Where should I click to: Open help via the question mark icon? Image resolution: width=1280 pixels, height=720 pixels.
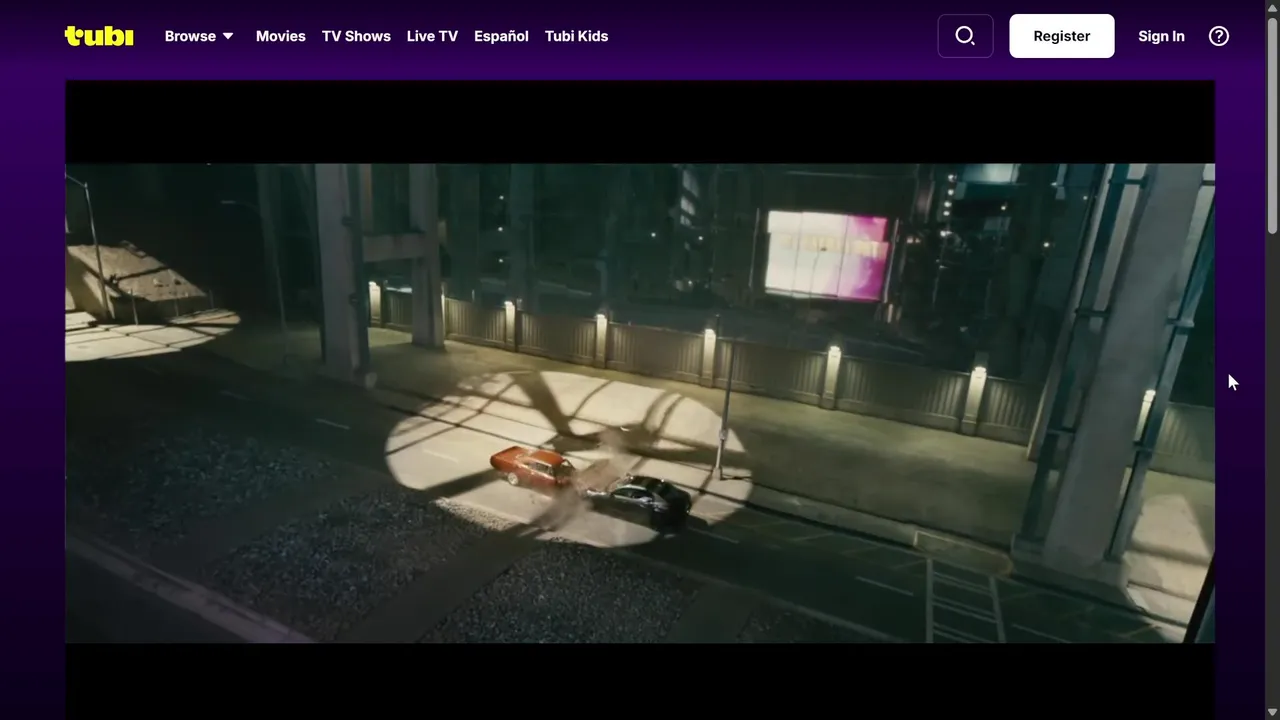[x=1219, y=36]
